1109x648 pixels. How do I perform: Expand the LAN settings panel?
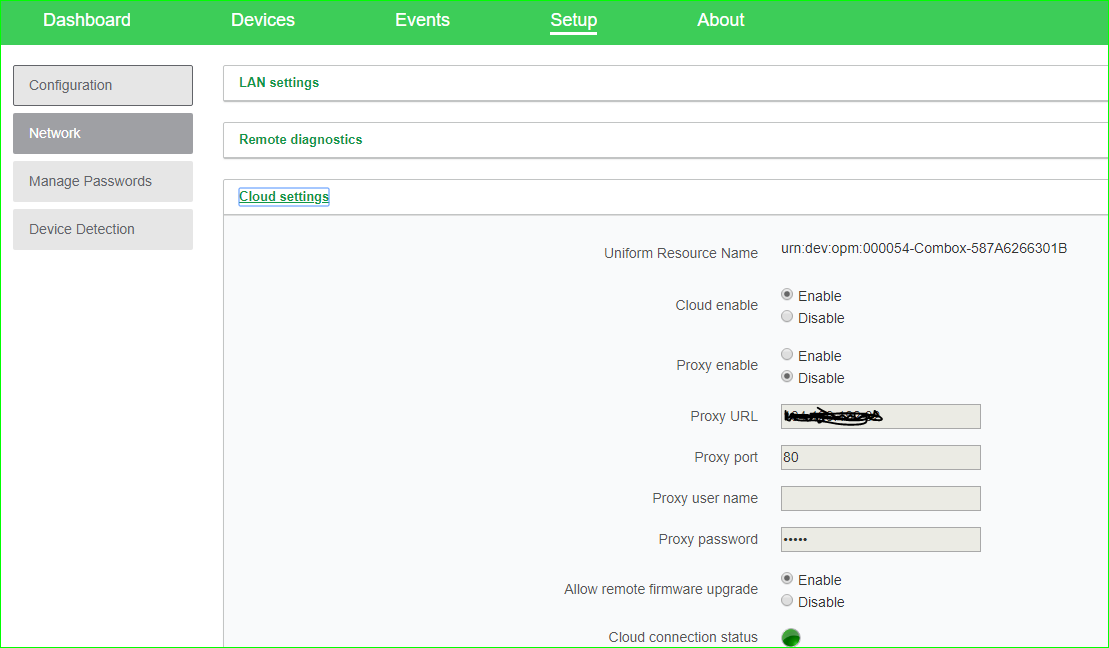click(279, 83)
